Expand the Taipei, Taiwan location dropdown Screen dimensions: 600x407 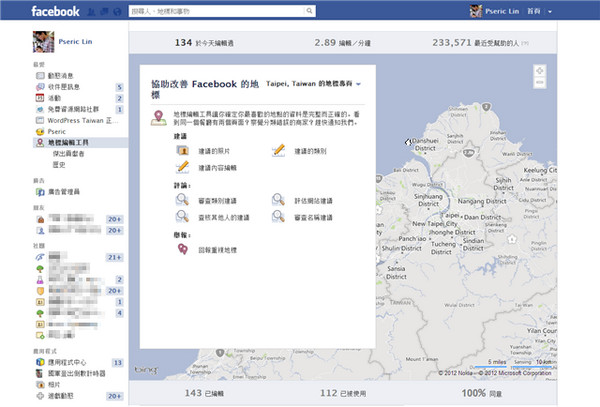[358, 85]
